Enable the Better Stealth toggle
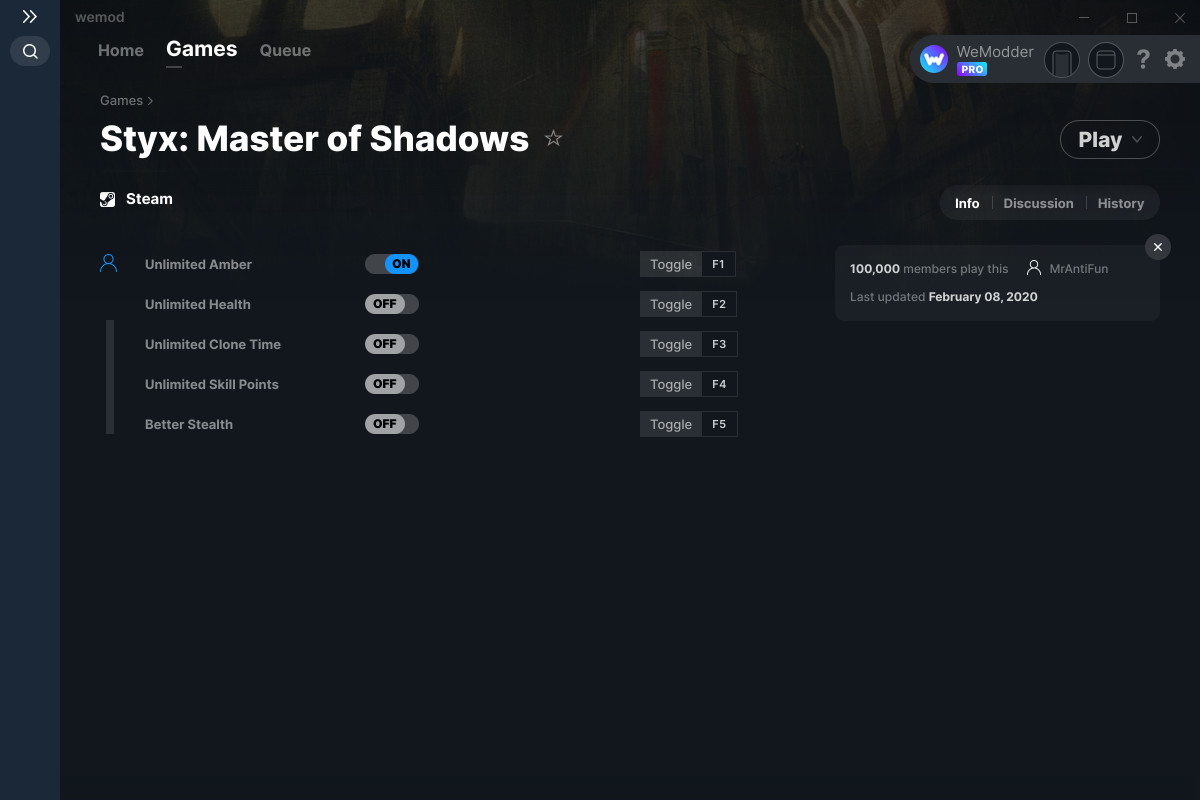 coord(392,424)
